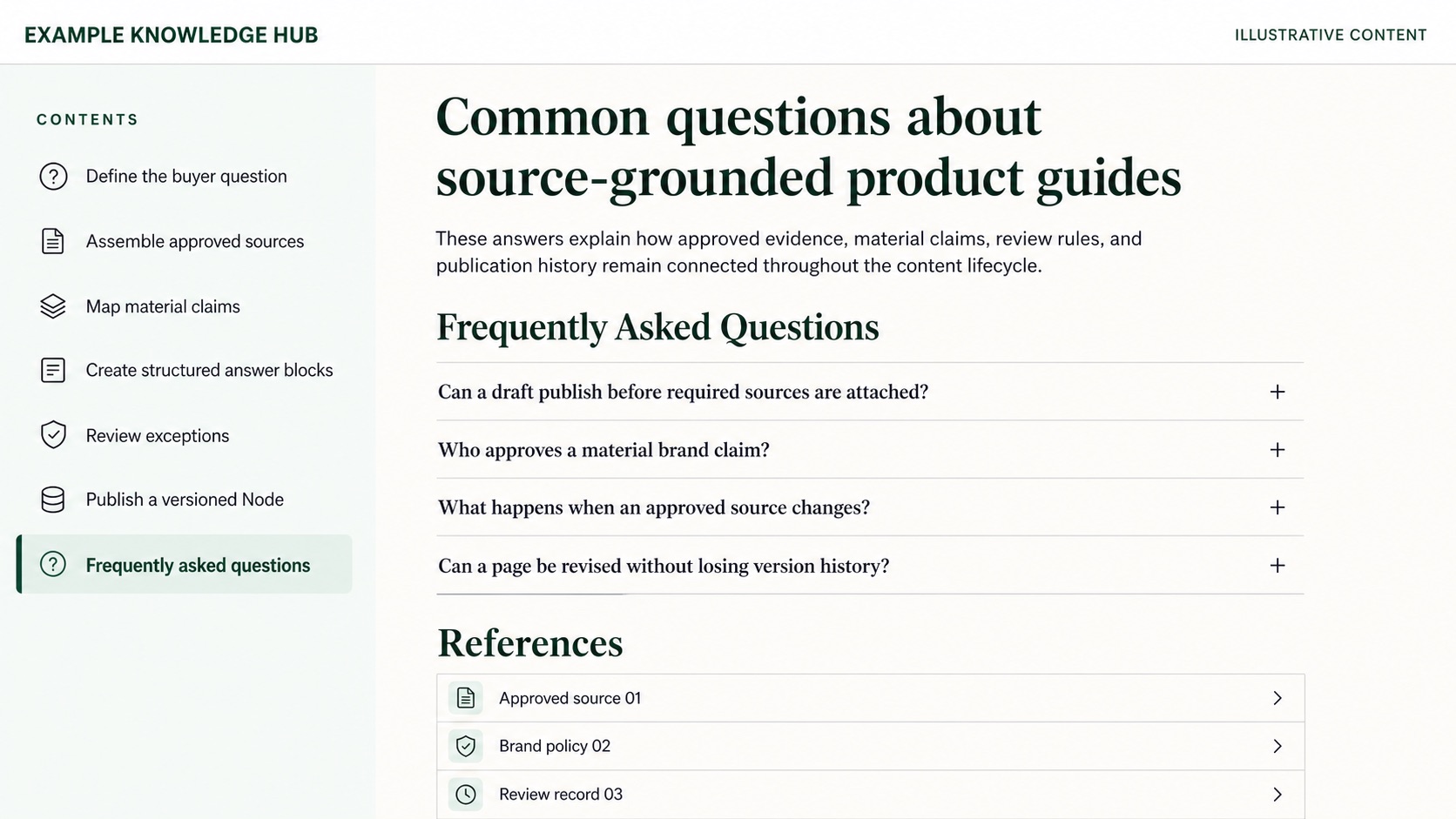Jump to Review exceptions section
The image size is (1456, 819).
click(x=158, y=435)
